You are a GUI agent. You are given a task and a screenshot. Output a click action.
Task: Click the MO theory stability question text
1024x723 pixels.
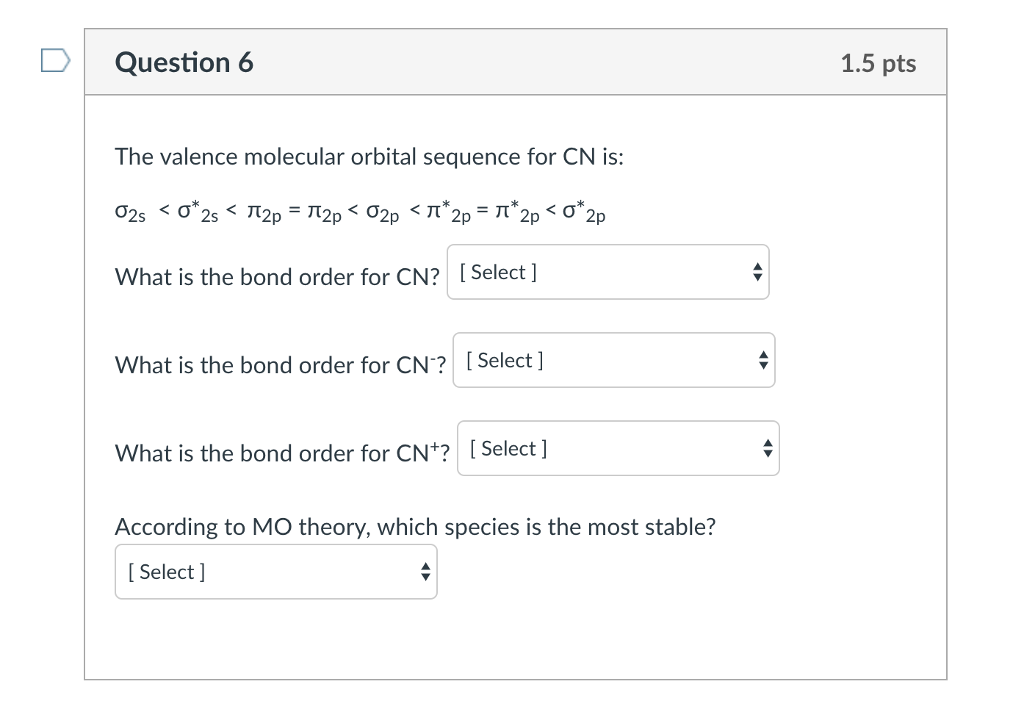(414, 527)
